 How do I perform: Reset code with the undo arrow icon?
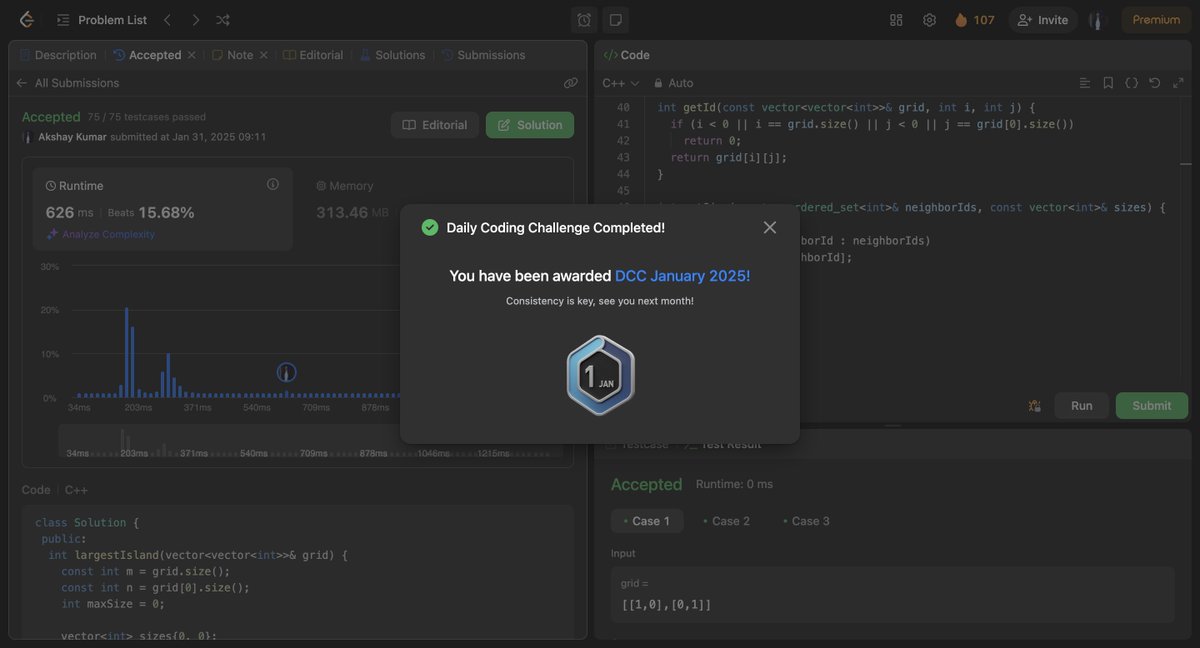(x=1154, y=83)
